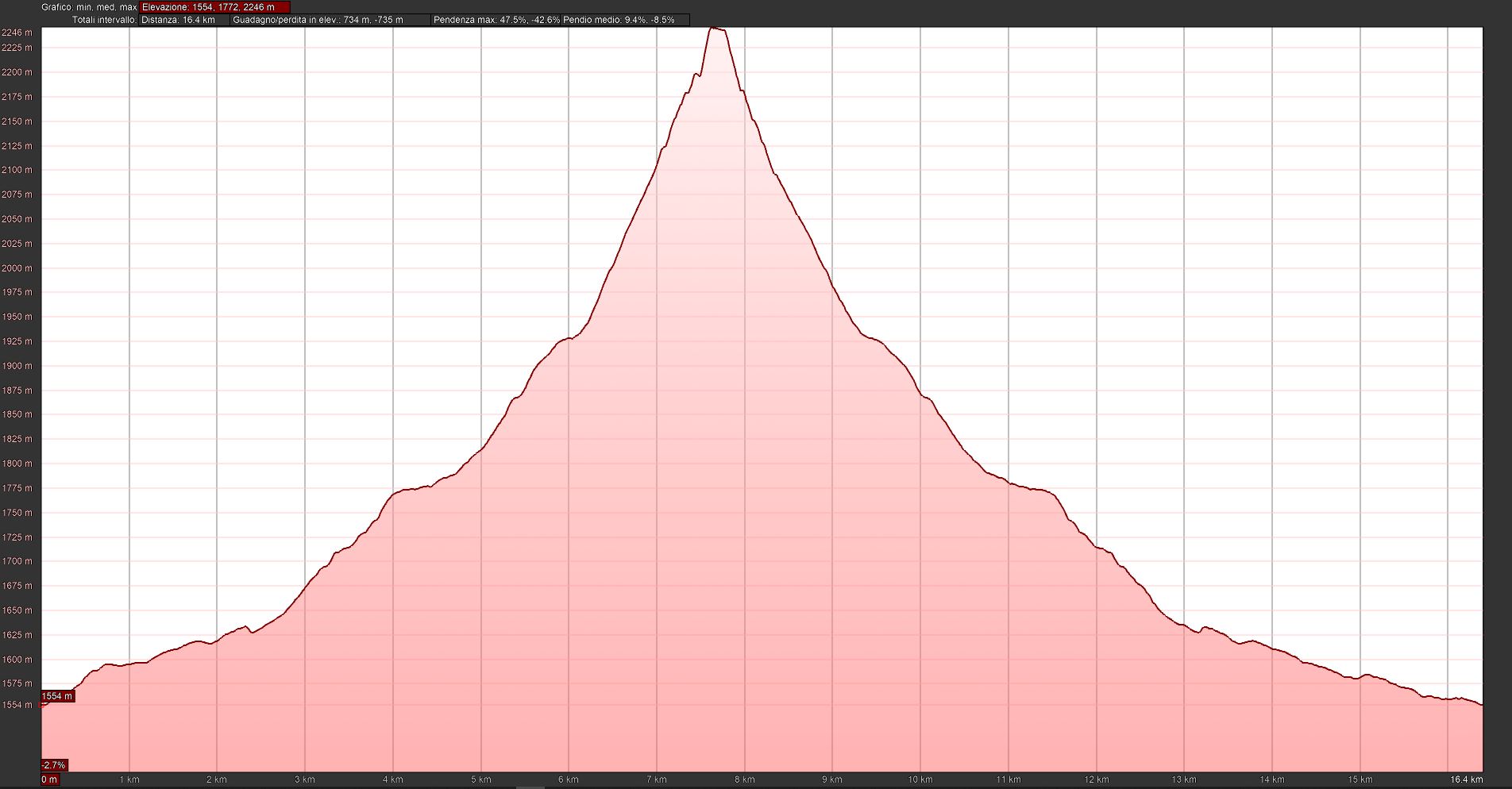Viewport: 1512px width, 789px height.
Task: Click the 12 km label on the distance axis
Action: point(1096,779)
